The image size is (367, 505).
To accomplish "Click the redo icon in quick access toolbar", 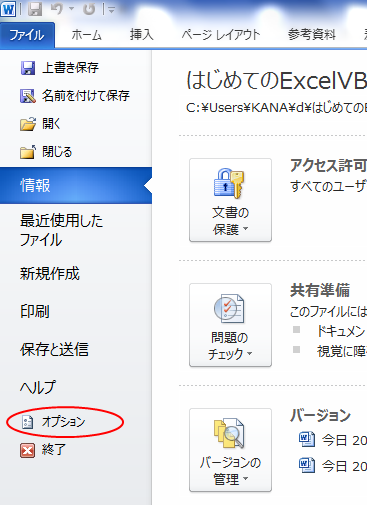I will pos(89,9).
